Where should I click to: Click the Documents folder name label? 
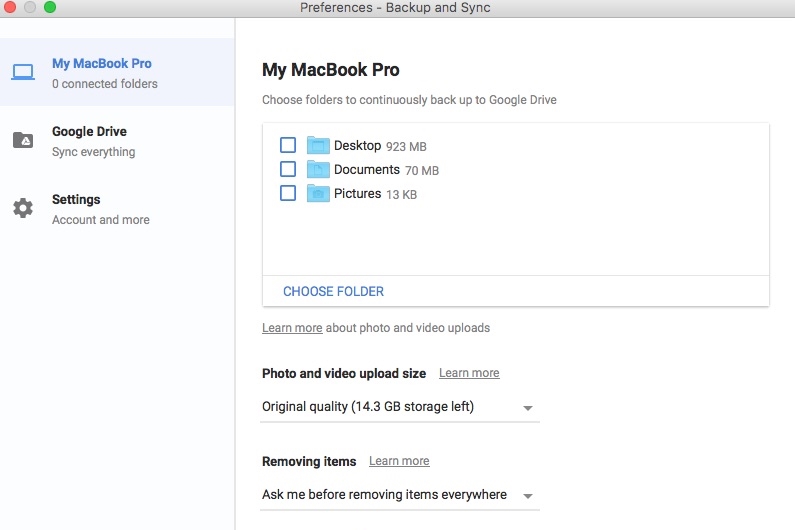367,169
